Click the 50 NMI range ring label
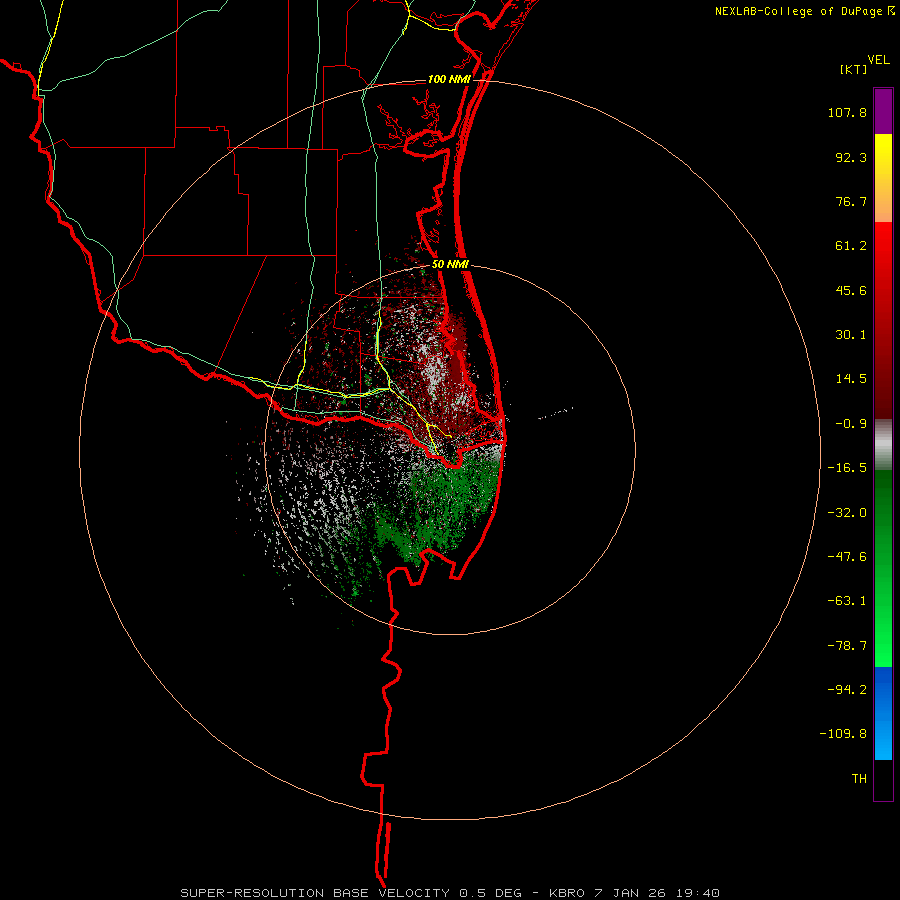 tap(451, 265)
